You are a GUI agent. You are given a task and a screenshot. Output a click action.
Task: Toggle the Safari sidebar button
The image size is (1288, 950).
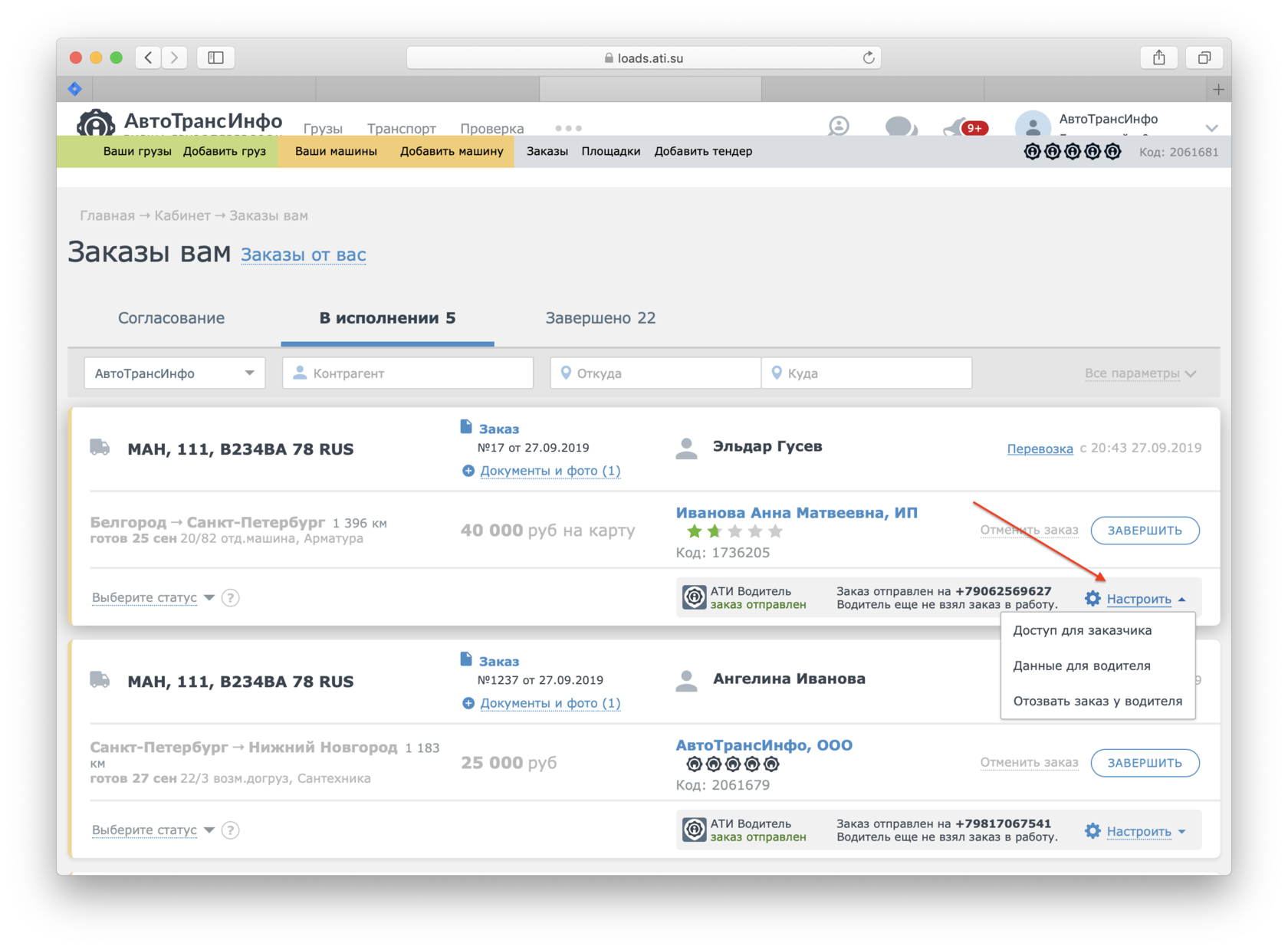click(215, 58)
